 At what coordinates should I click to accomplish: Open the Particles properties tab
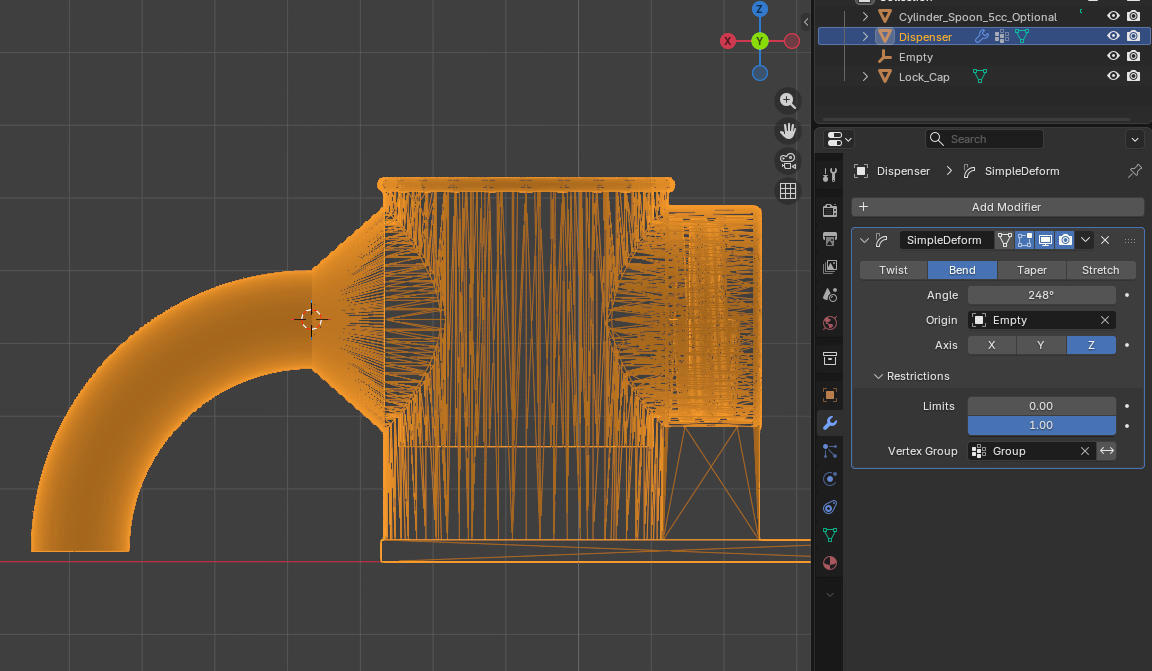click(x=829, y=451)
